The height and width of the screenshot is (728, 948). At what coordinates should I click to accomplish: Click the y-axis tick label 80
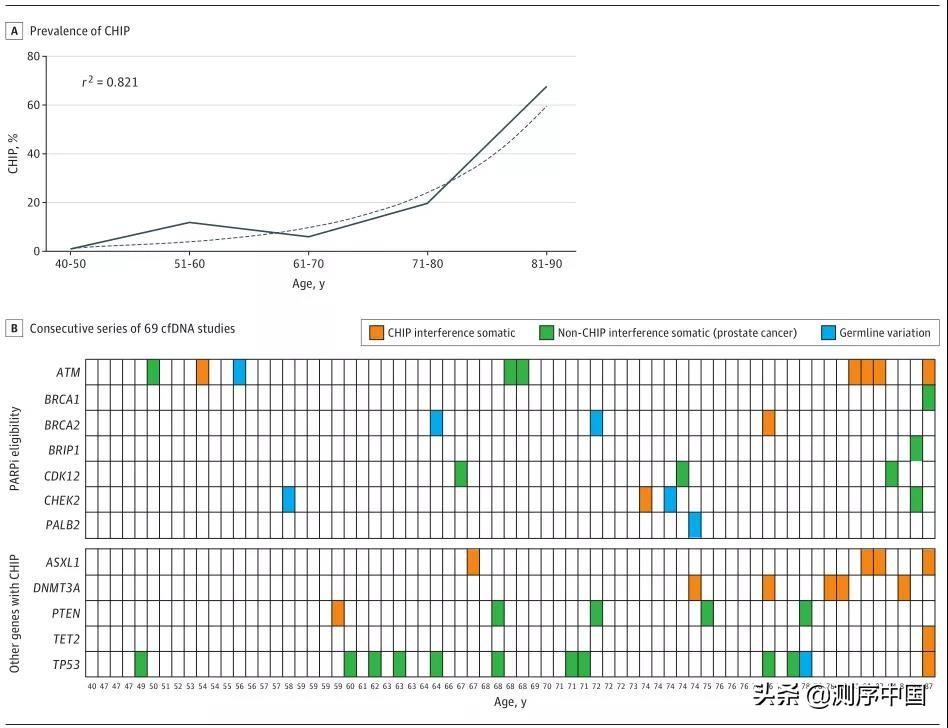(33, 56)
